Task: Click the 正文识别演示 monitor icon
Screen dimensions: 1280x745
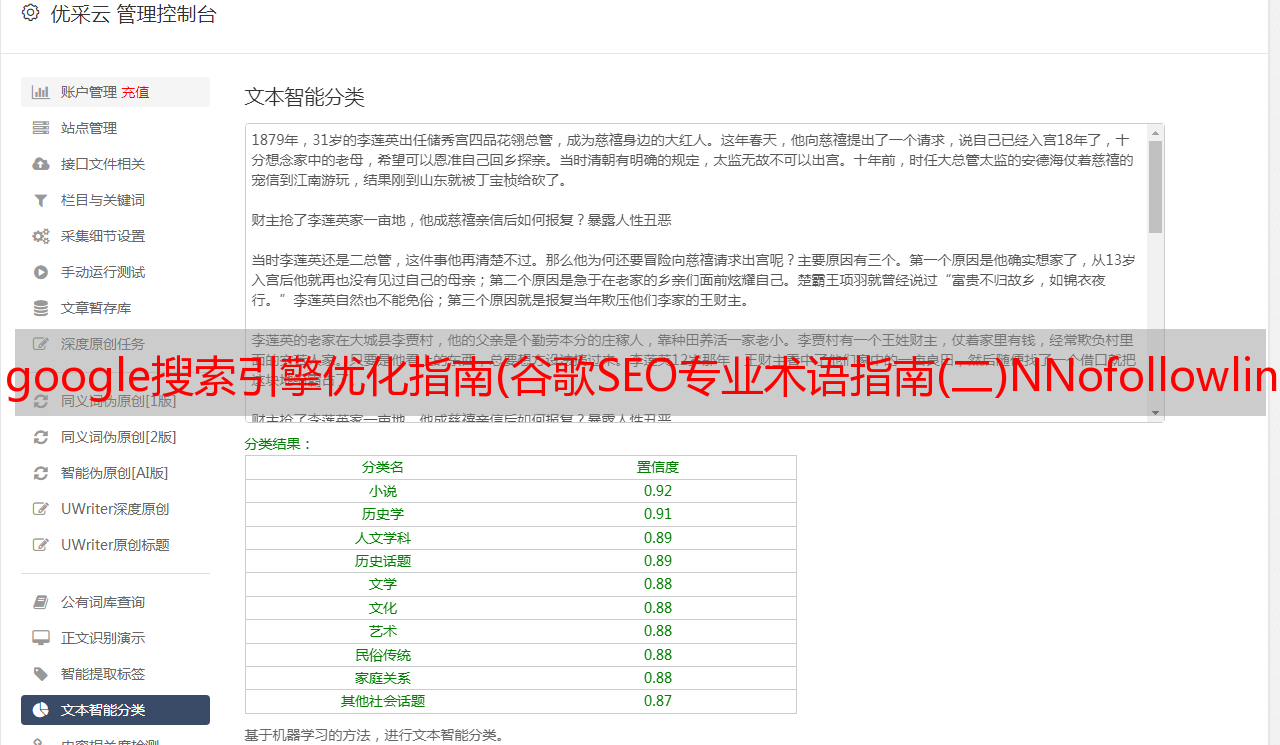Action: tap(40, 638)
